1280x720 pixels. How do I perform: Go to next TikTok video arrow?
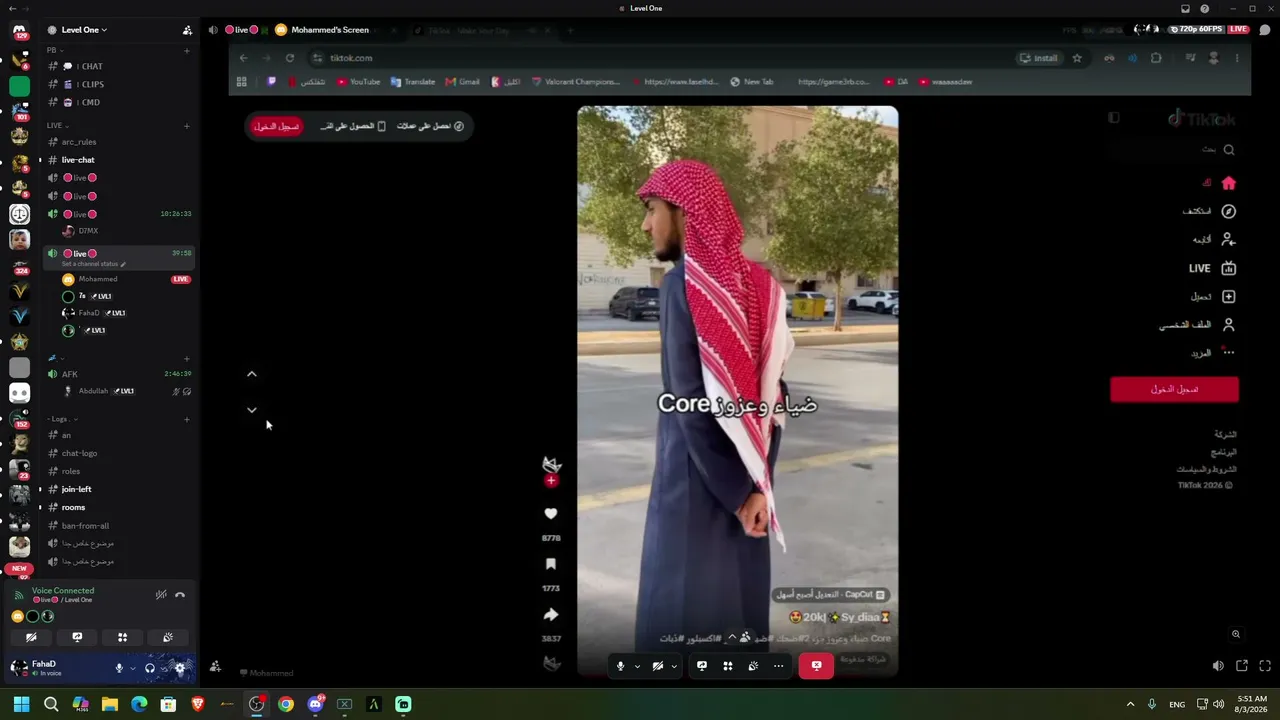(252, 410)
